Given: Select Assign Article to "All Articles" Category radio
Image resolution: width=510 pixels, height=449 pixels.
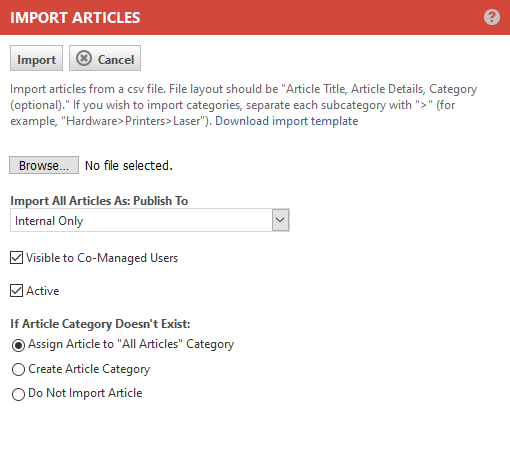Looking at the screenshot, I should point(18,345).
